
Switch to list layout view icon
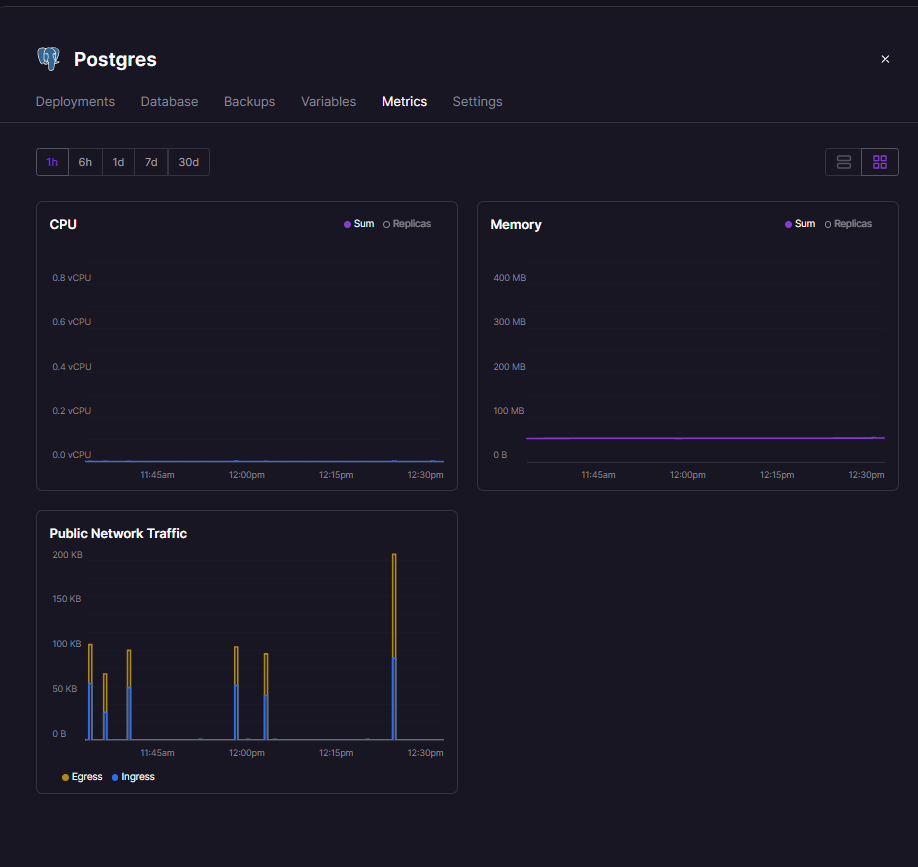[x=843, y=162]
